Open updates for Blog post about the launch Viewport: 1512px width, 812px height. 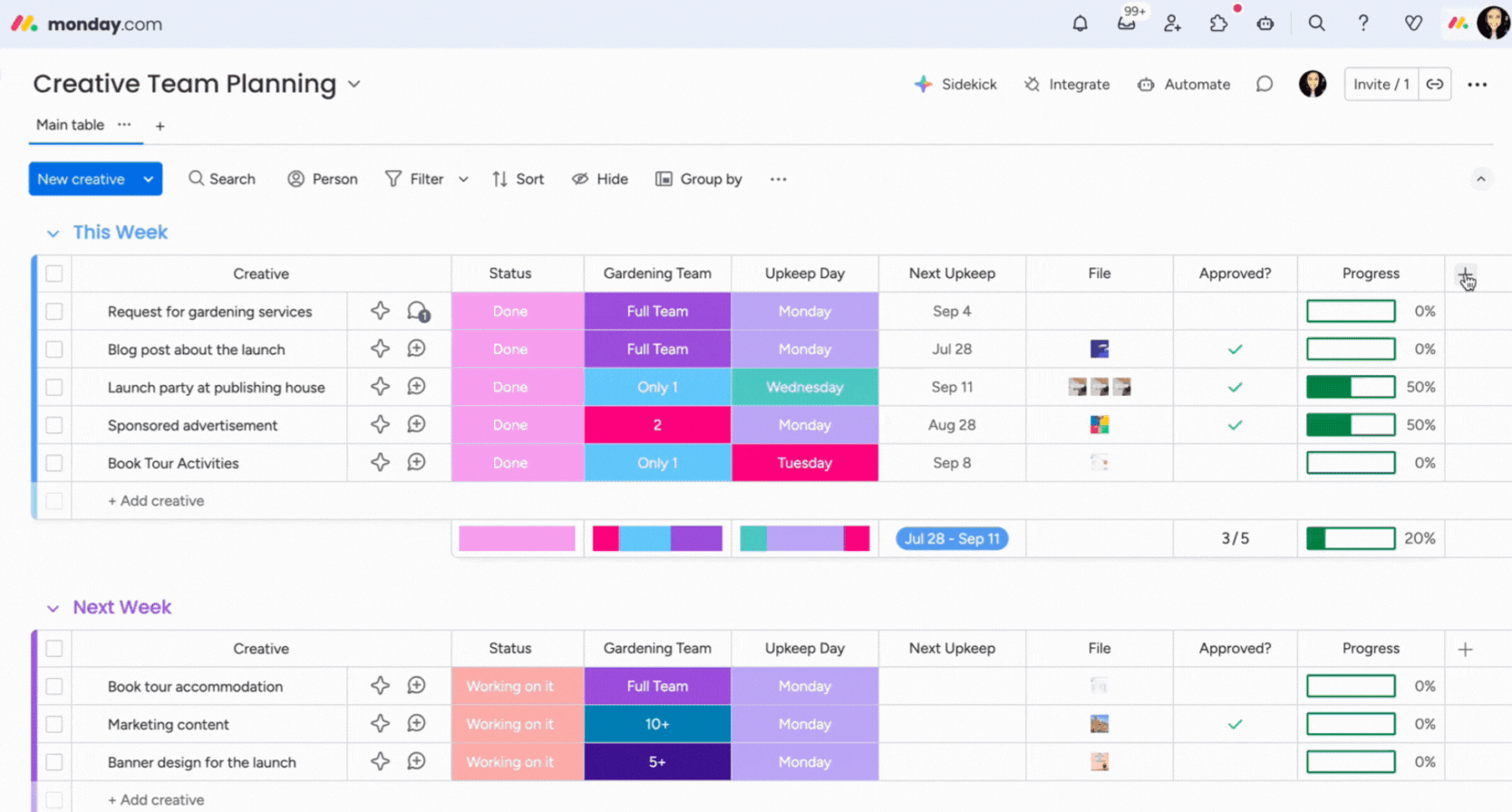416,349
